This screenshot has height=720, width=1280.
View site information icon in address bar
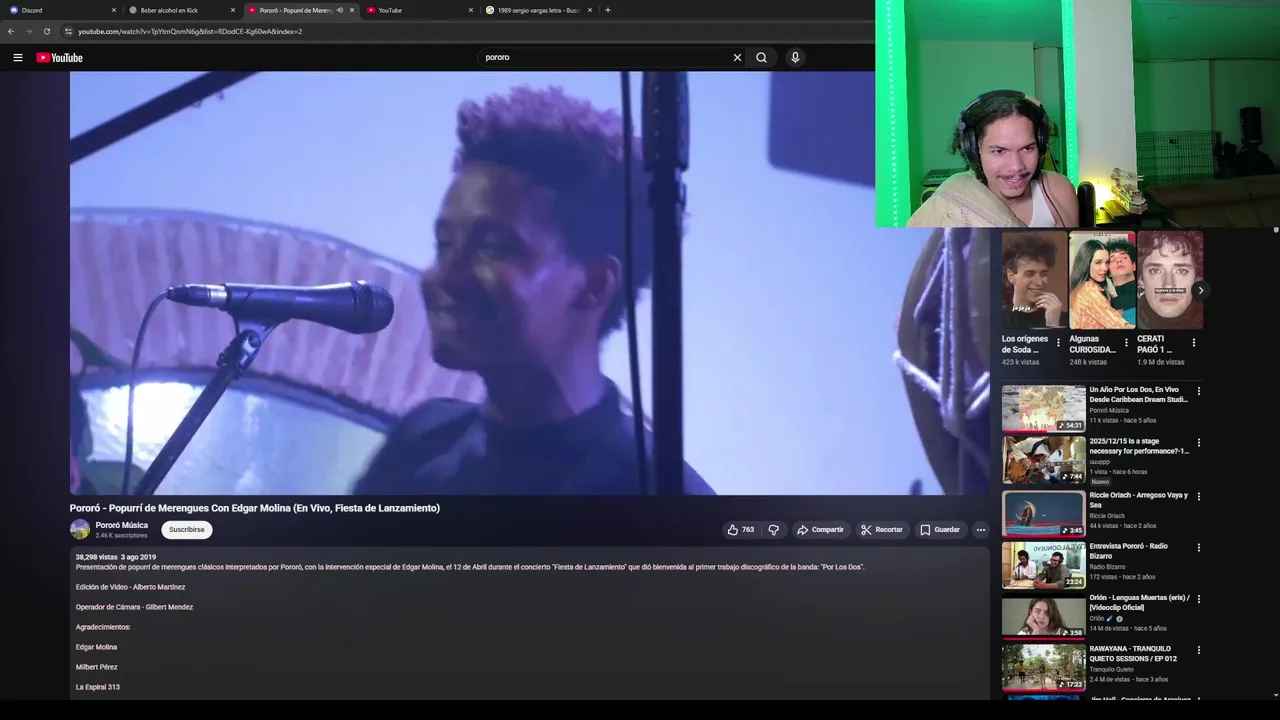(68, 31)
